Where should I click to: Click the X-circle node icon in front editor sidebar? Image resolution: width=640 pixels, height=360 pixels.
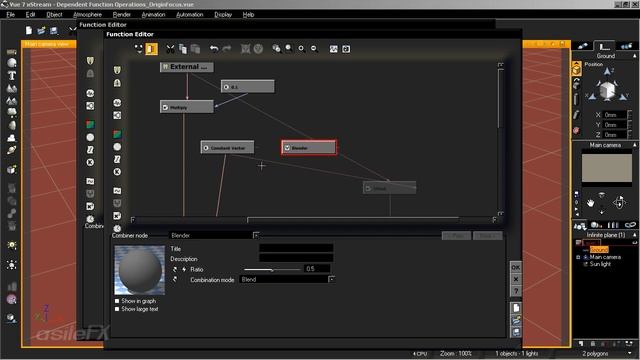[117, 172]
